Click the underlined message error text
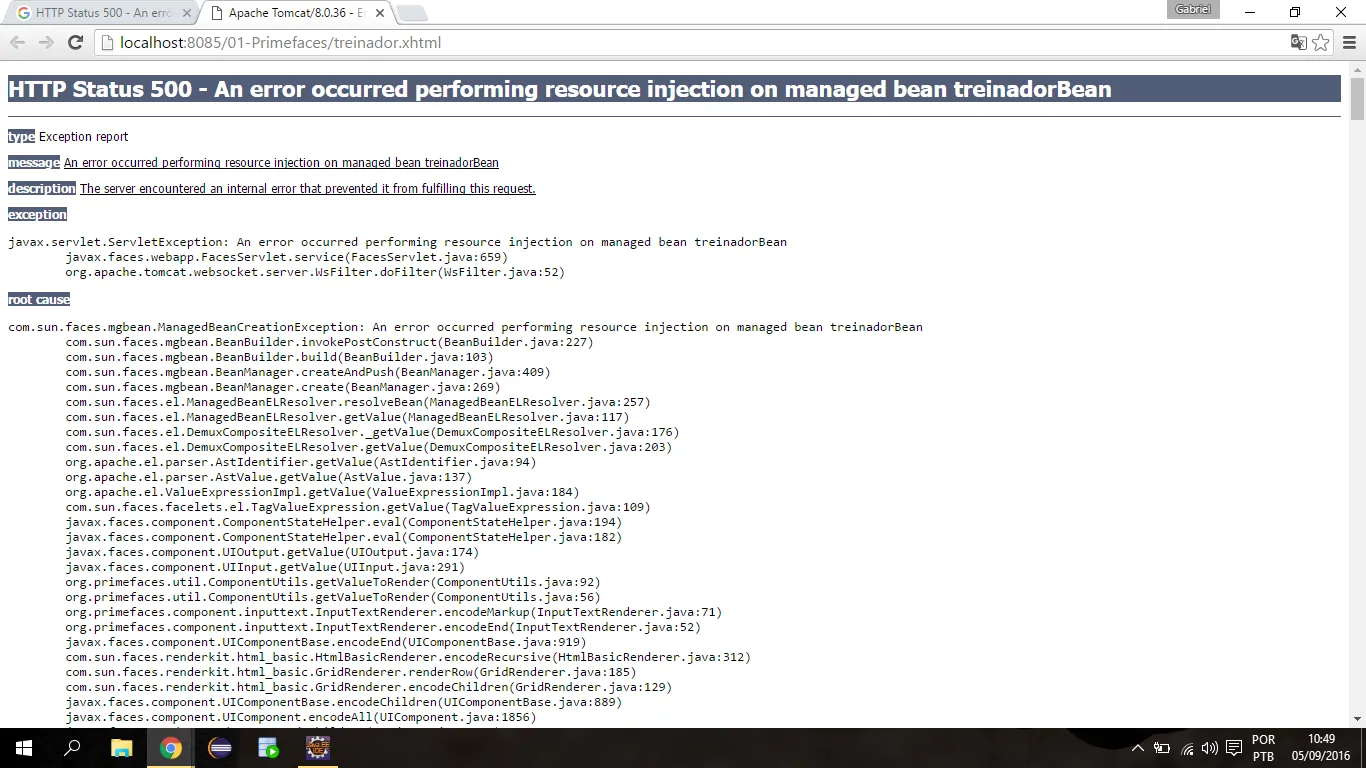1366x768 pixels. click(281, 162)
